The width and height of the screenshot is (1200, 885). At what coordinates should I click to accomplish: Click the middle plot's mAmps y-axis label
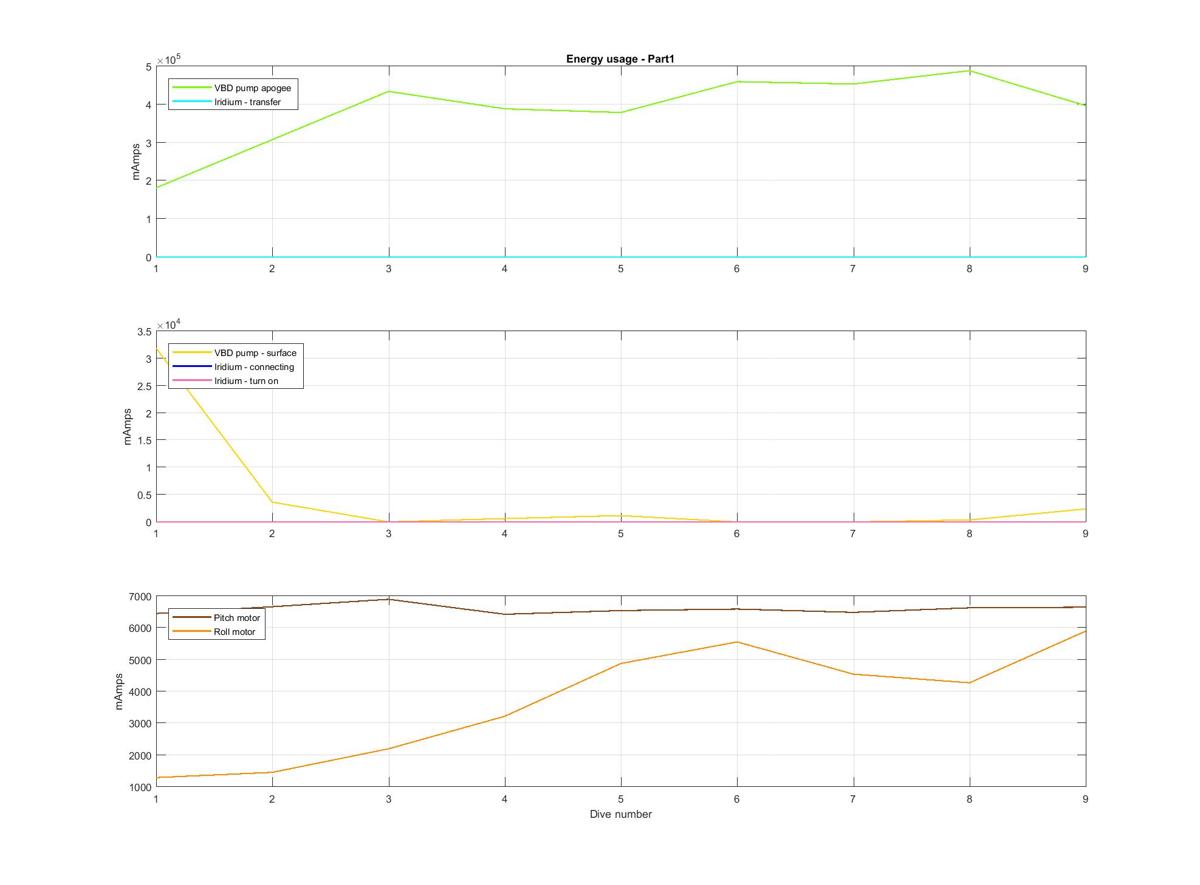click(127, 426)
